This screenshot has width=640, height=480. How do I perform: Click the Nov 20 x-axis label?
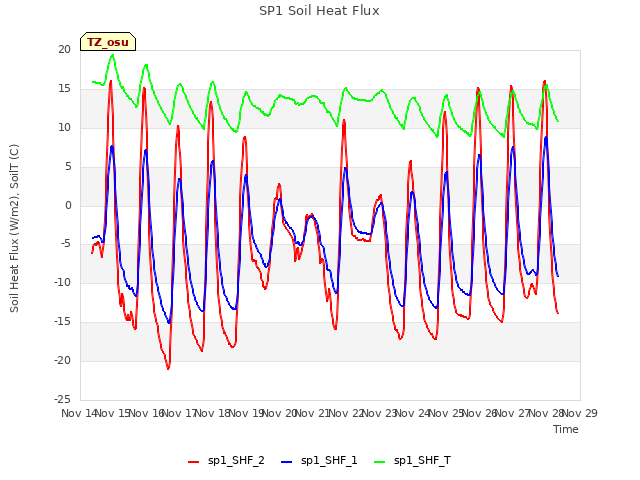click(280, 413)
